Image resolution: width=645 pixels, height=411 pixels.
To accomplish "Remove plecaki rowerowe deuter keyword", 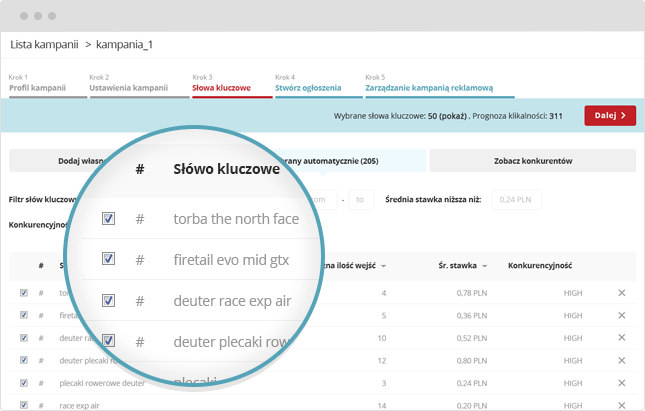I will point(622,383).
